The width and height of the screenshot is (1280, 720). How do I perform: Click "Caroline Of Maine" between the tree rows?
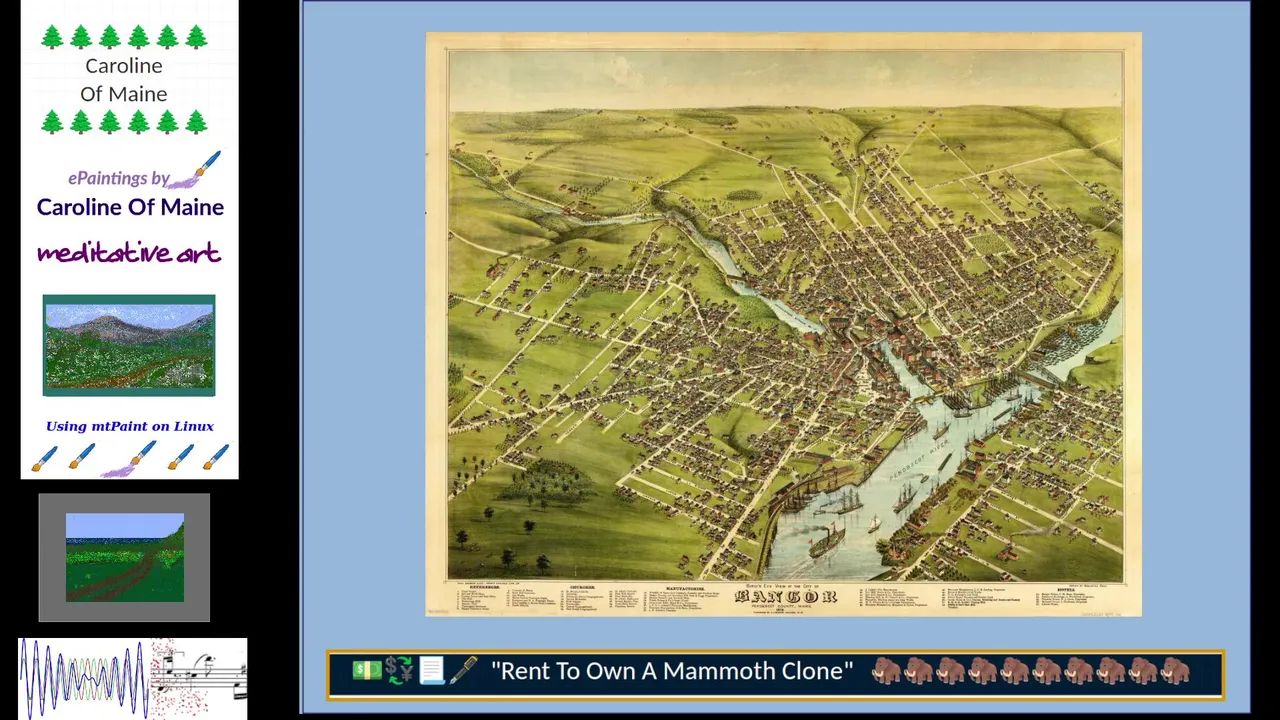(x=124, y=80)
